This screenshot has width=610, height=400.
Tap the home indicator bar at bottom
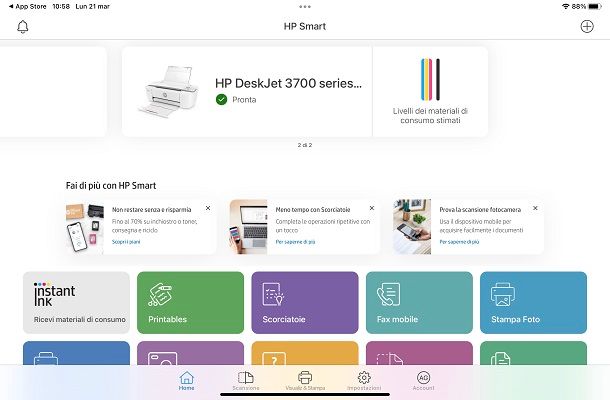[x=305, y=395]
